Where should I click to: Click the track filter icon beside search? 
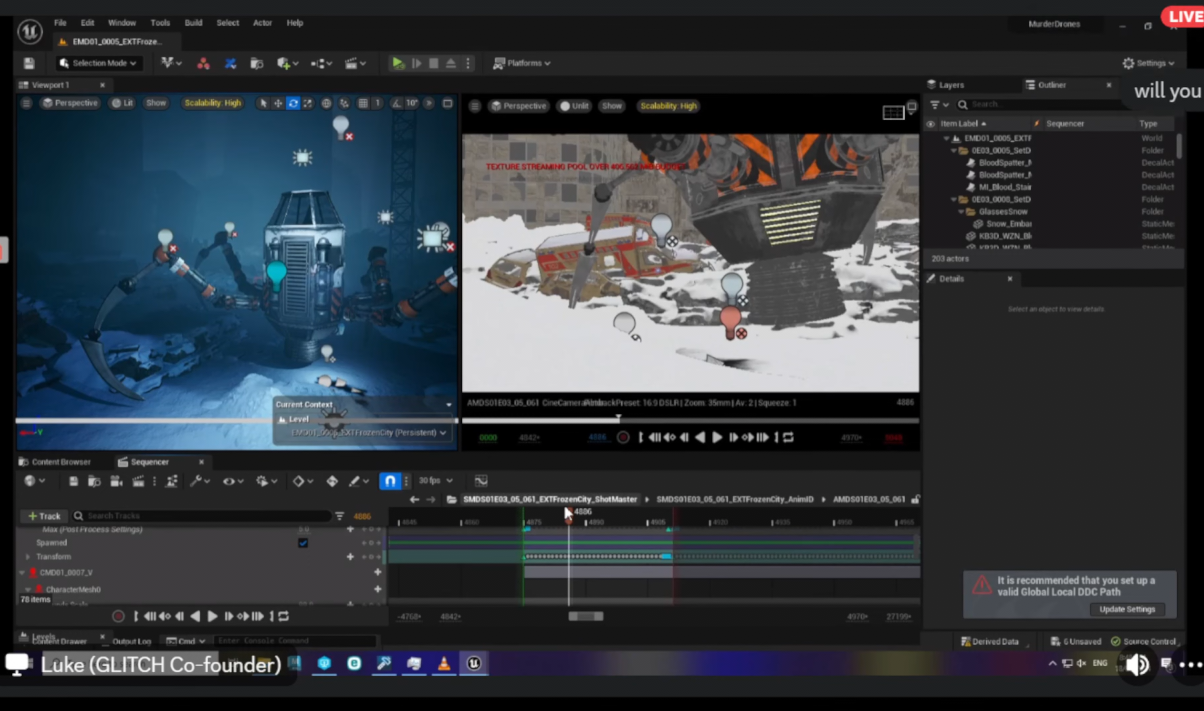[340, 516]
